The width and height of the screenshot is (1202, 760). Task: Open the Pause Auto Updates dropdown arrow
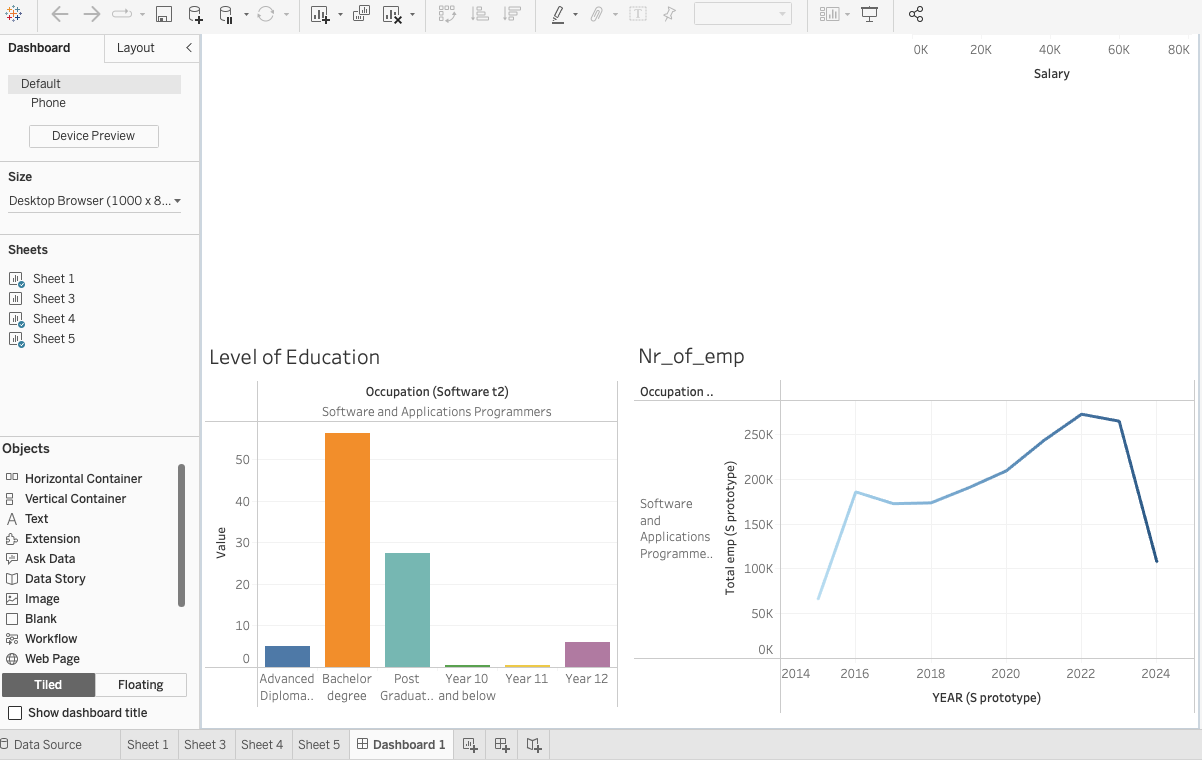pos(246,15)
